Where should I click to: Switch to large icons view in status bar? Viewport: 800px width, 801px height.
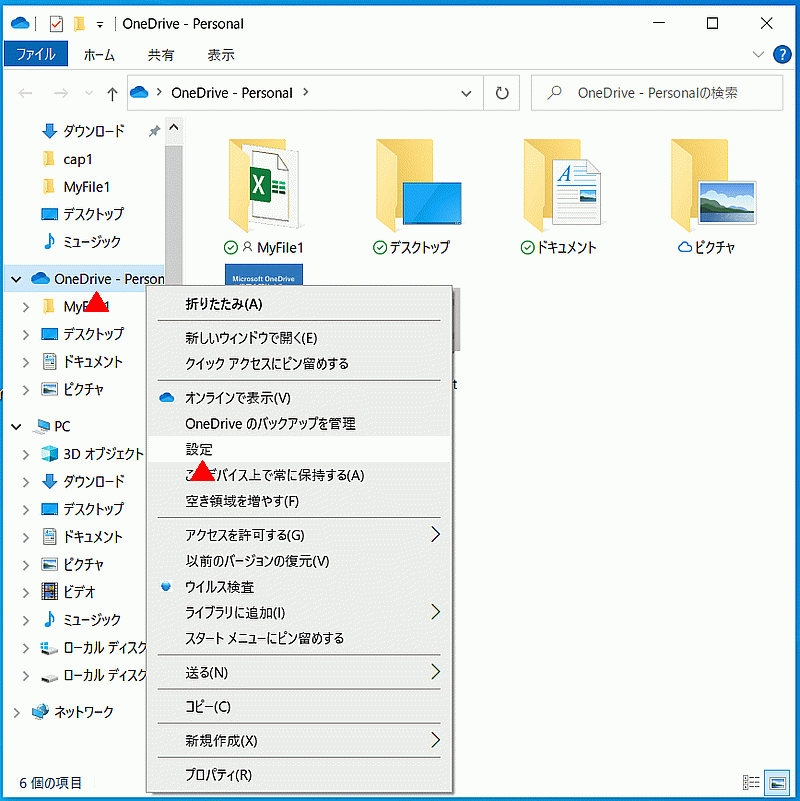coord(777,782)
